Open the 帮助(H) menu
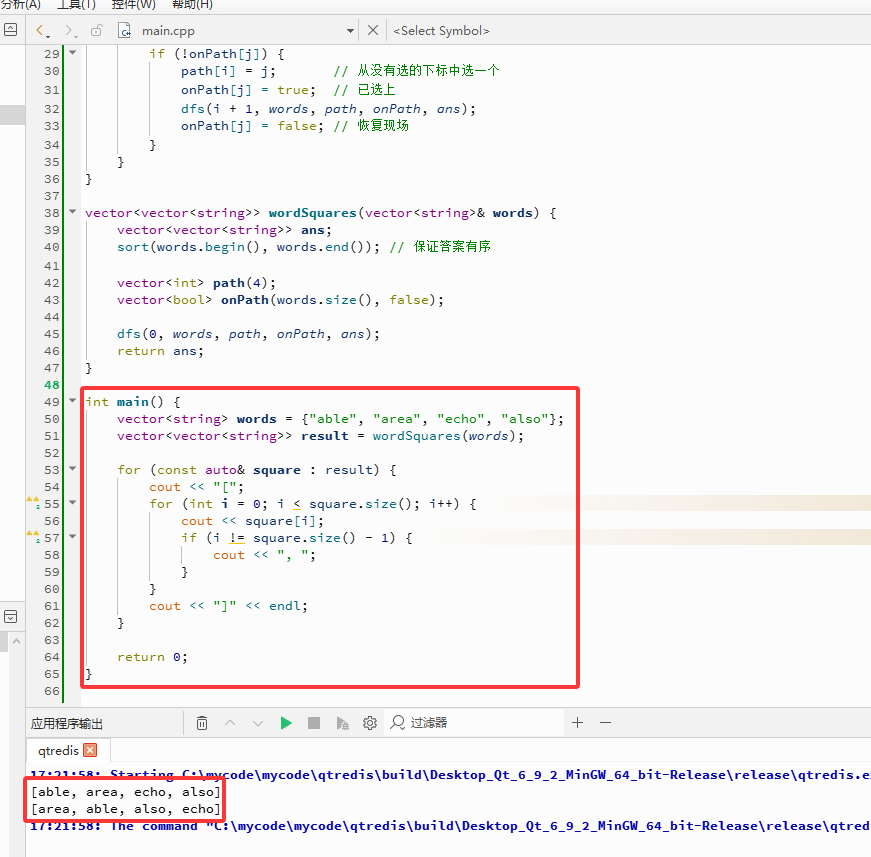The image size is (871, 857). pyautogui.click(x=192, y=4)
